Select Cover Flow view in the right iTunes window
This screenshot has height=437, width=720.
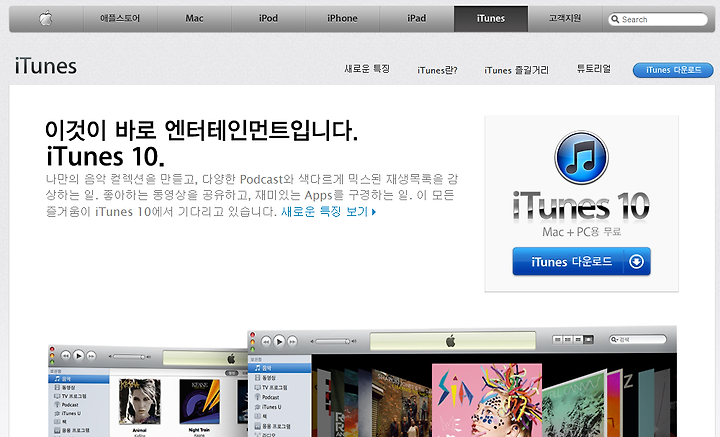coord(588,340)
